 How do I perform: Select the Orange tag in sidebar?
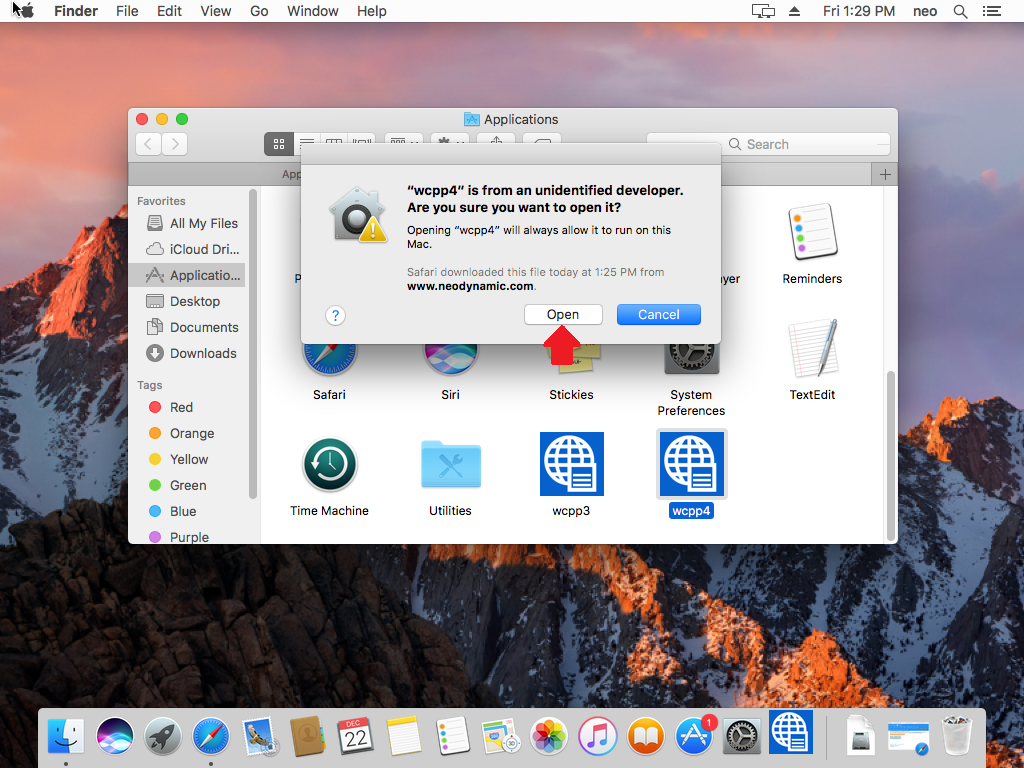188,434
